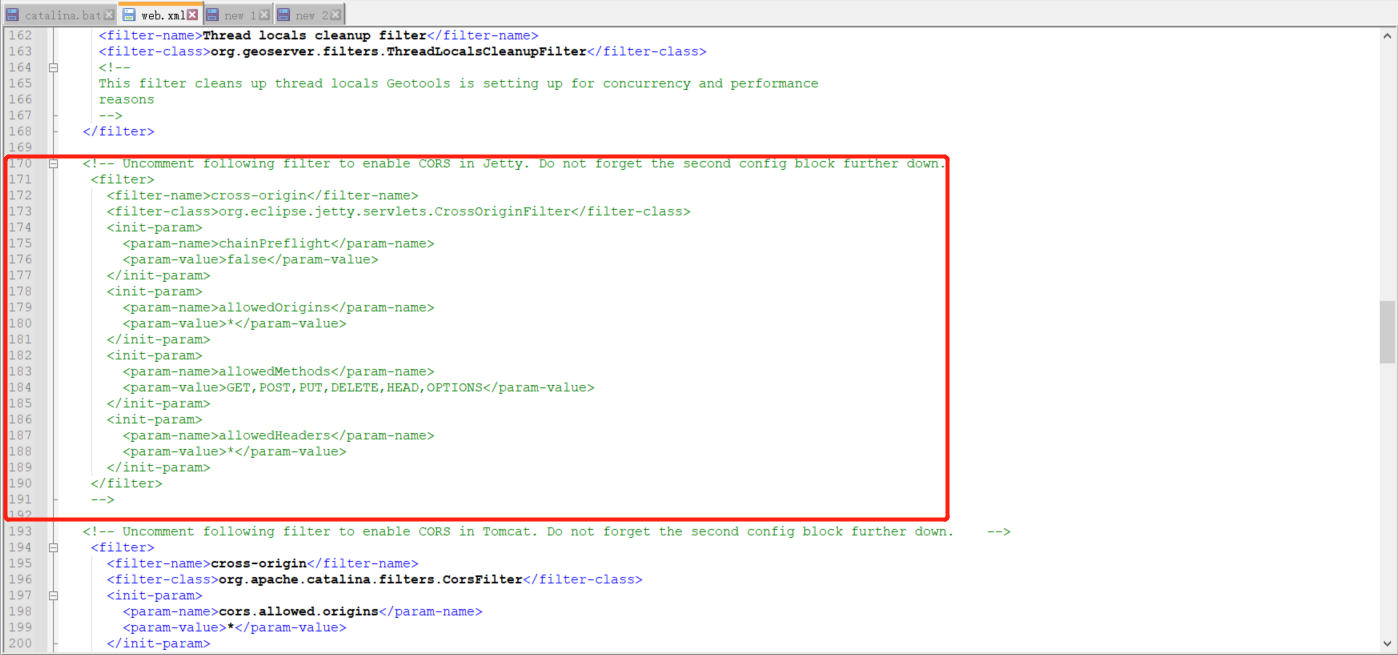Click the '</init-param>' tag on line 177
Viewport: 1398px width, 655px height.
pyautogui.click(x=158, y=276)
